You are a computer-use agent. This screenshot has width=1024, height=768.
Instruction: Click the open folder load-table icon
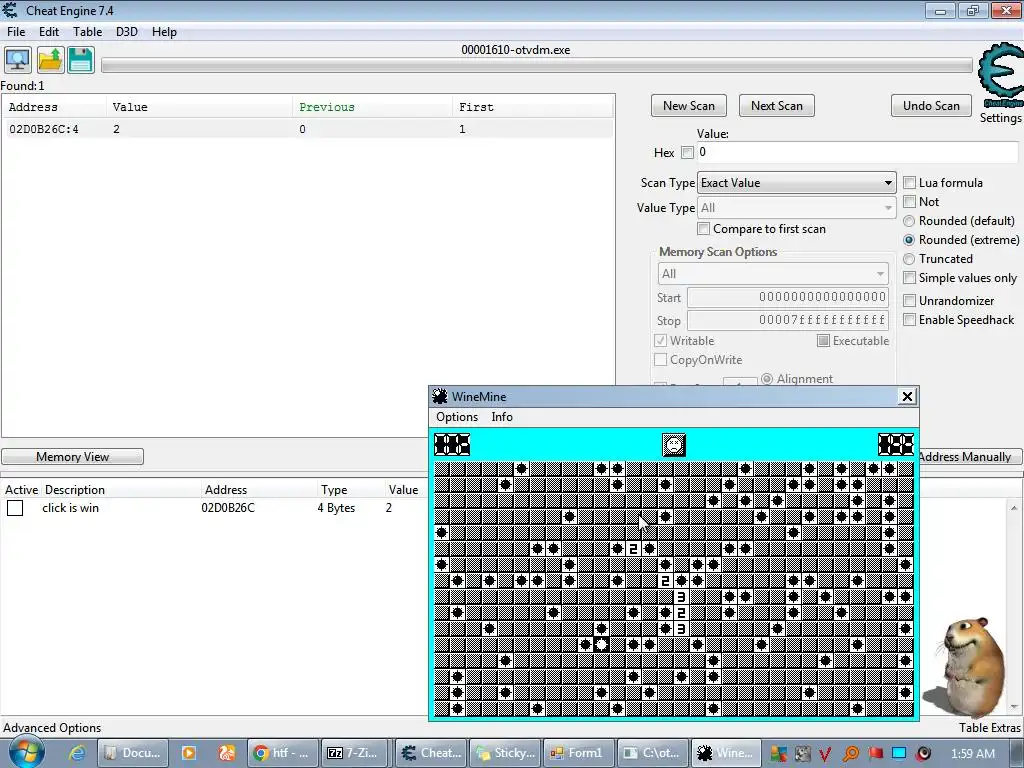coord(50,60)
